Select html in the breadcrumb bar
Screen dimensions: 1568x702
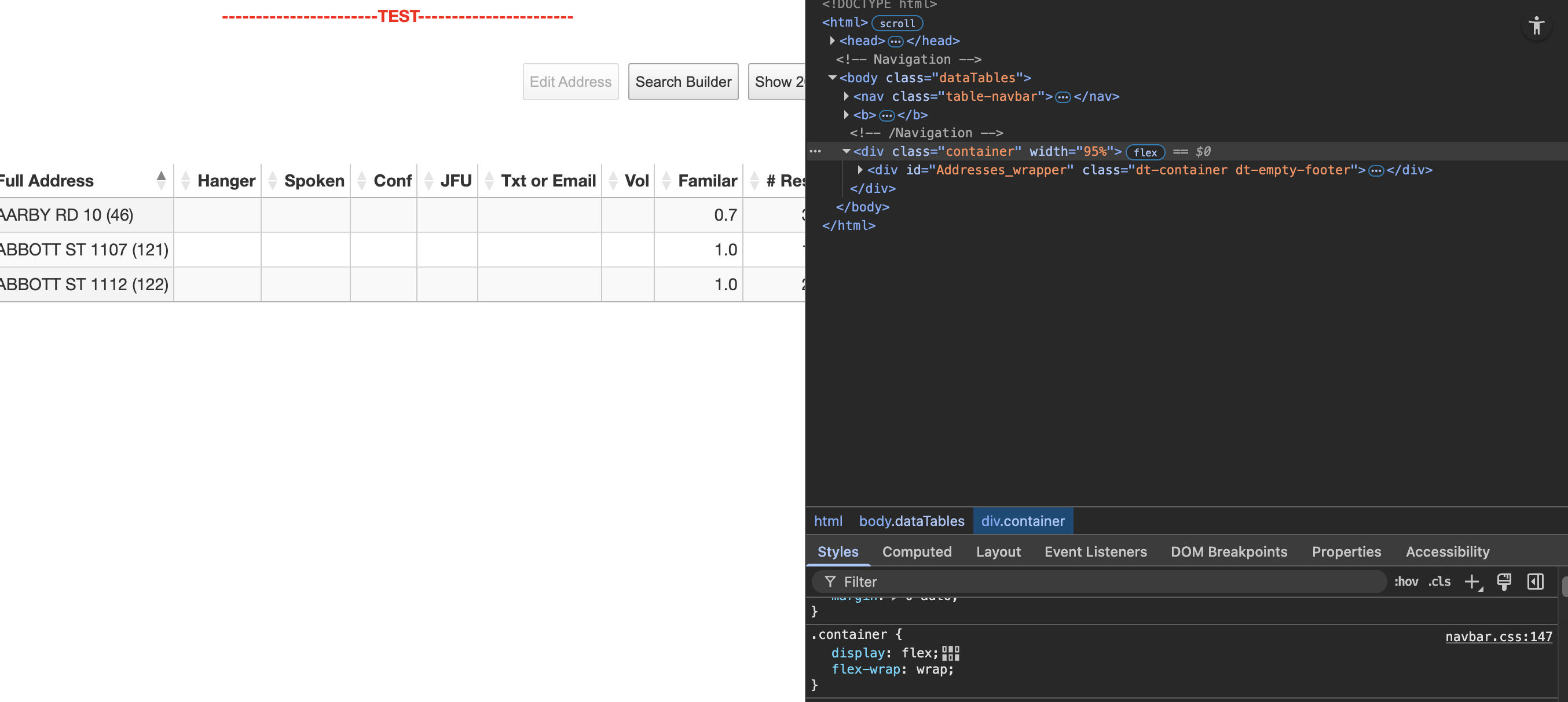point(828,521)
